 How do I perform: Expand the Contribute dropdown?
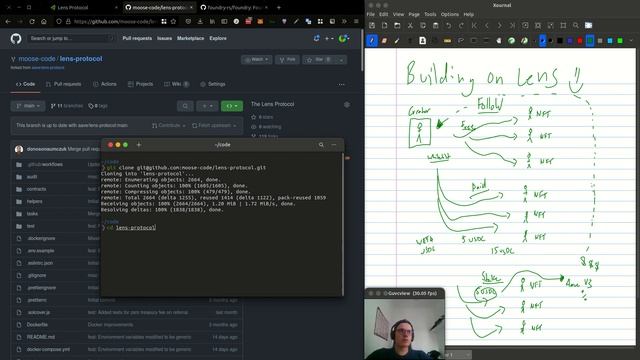(x=169, y=125)
